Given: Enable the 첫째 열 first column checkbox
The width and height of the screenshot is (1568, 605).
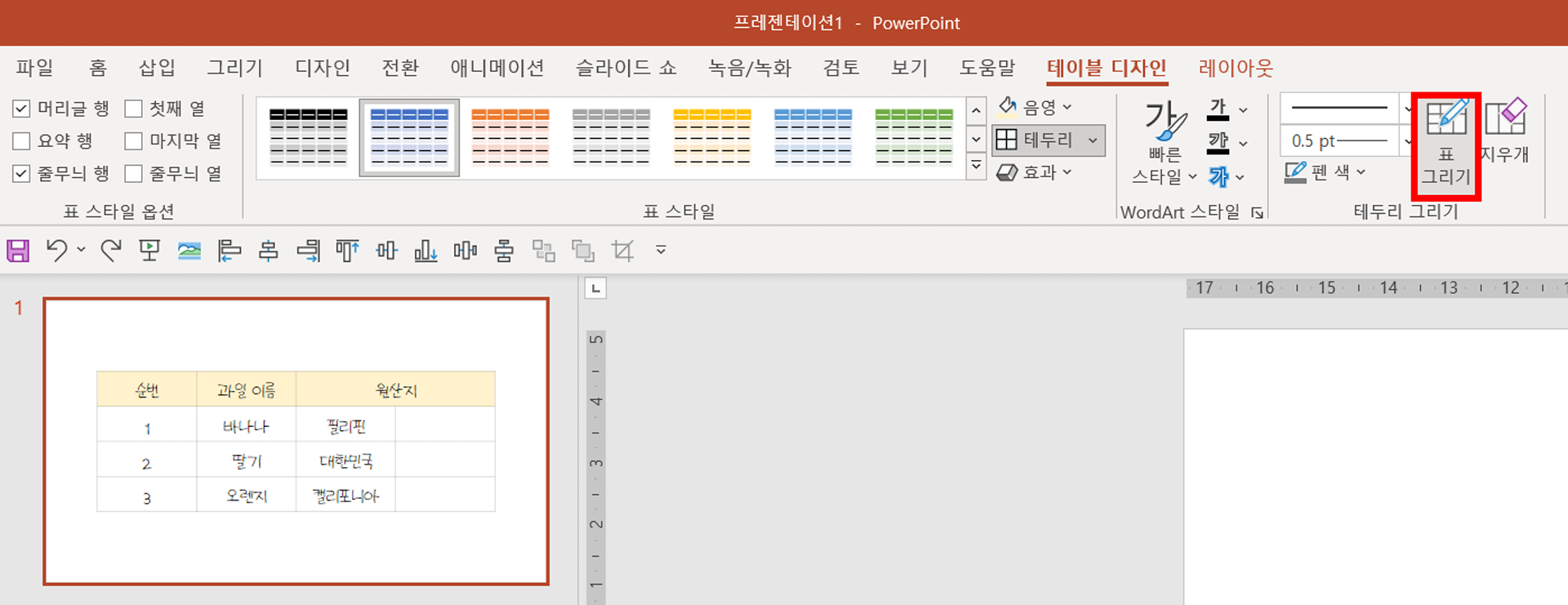Looking at the screenshot, I should point(133,108).
